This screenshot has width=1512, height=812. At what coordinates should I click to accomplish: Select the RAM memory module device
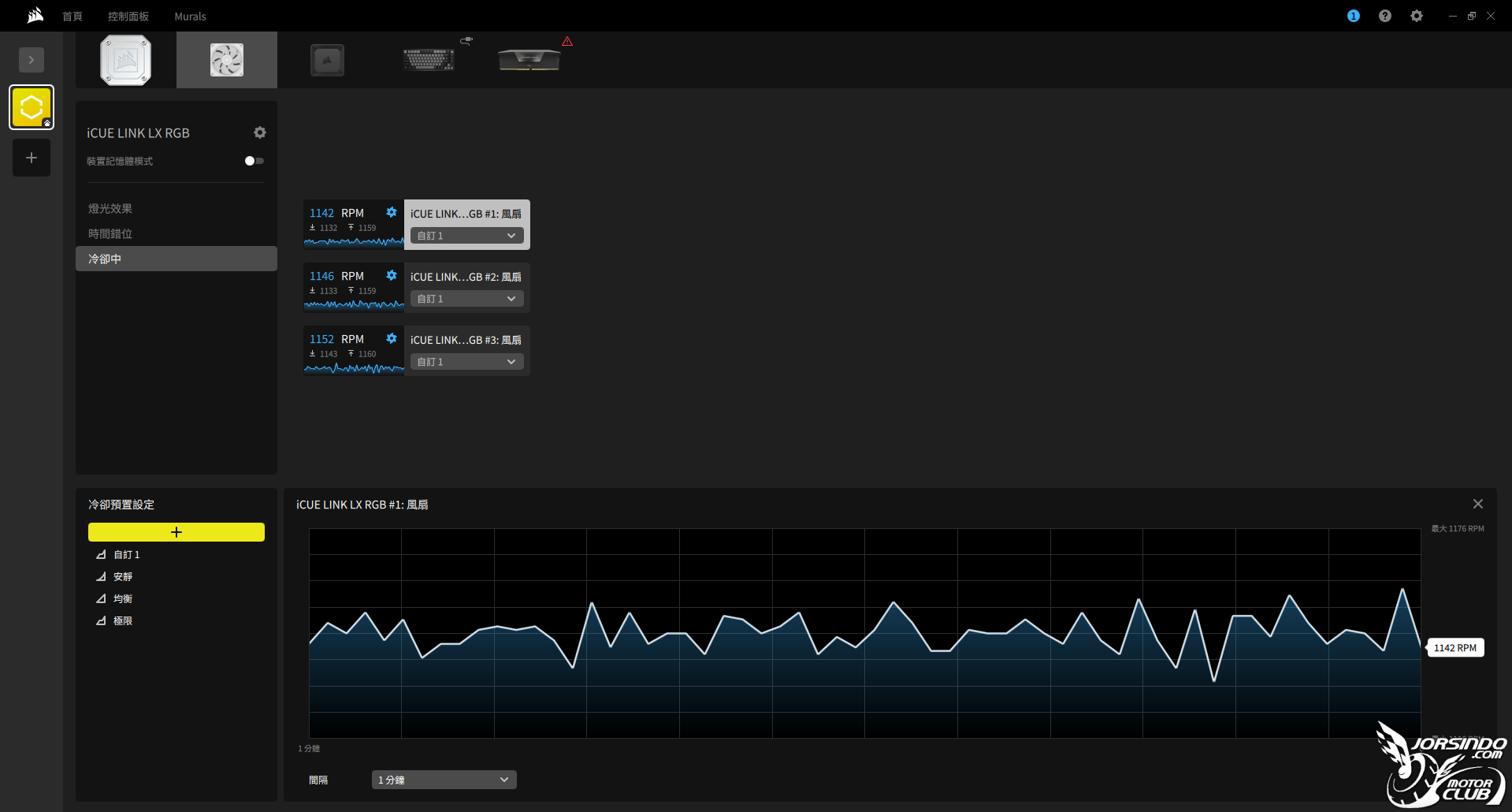(x=529, y=60)
